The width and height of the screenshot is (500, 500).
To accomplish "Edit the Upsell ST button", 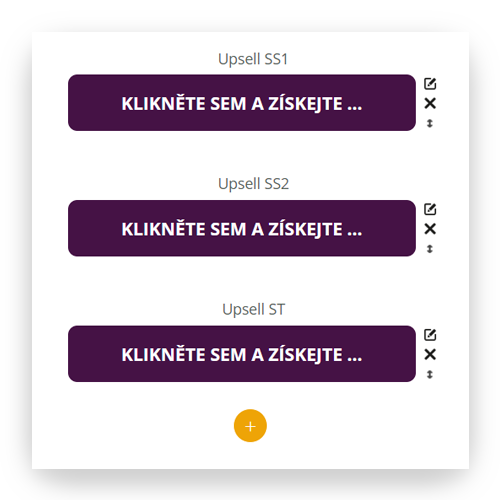I will coord(430,335).
